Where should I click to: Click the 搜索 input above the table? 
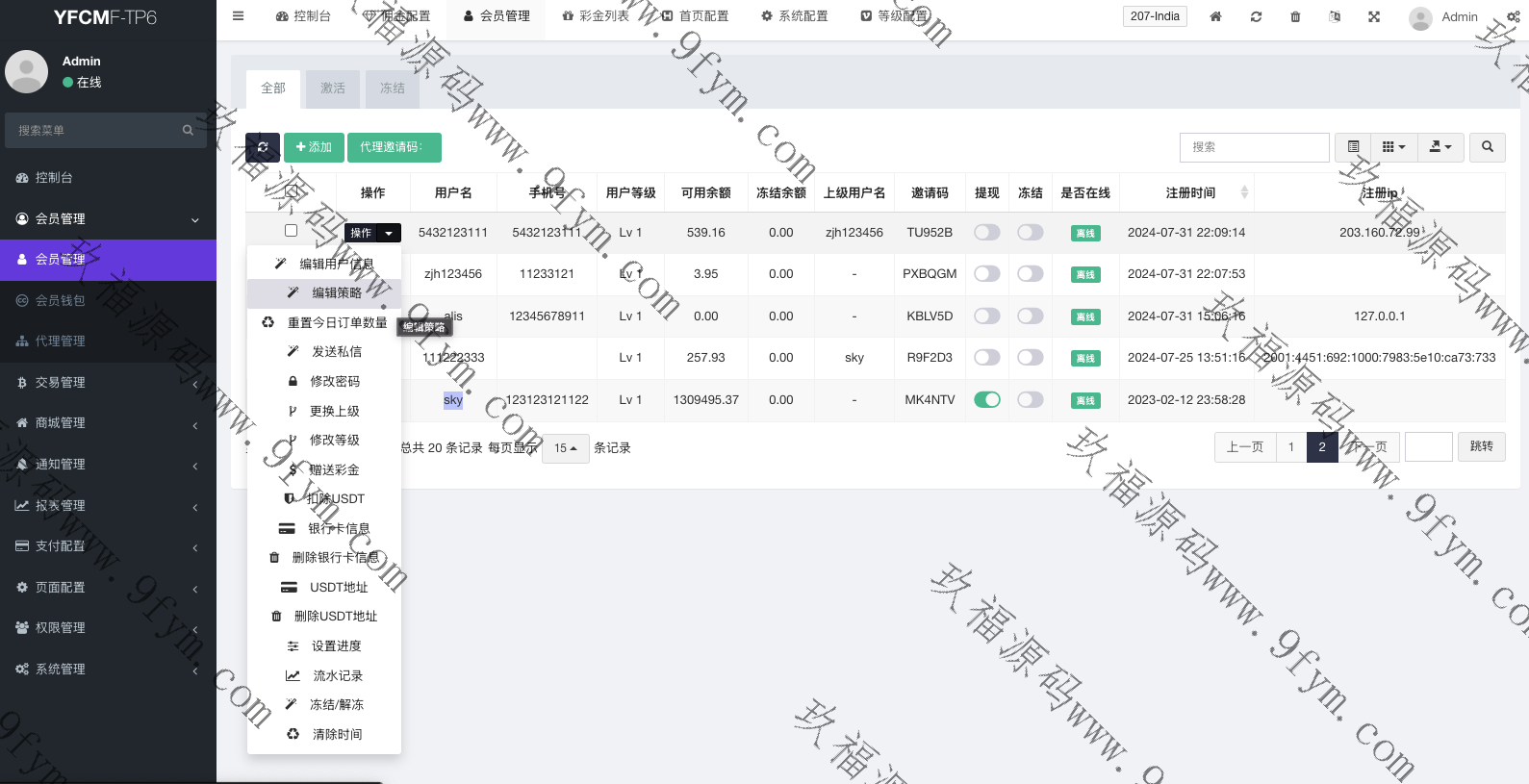(1254, 147)
